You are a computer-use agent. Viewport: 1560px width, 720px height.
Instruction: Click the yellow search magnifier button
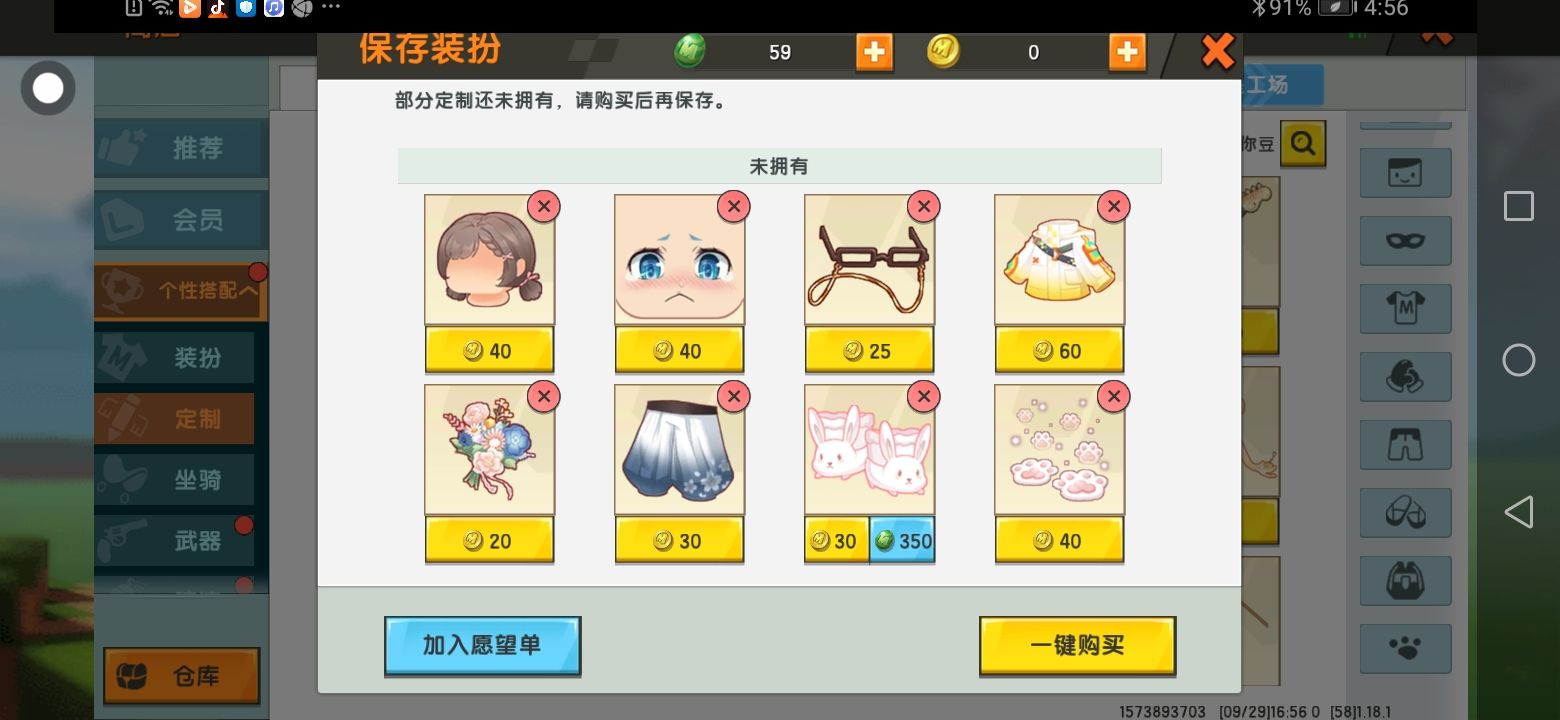pyautogui.click(x=1303, y=144)
